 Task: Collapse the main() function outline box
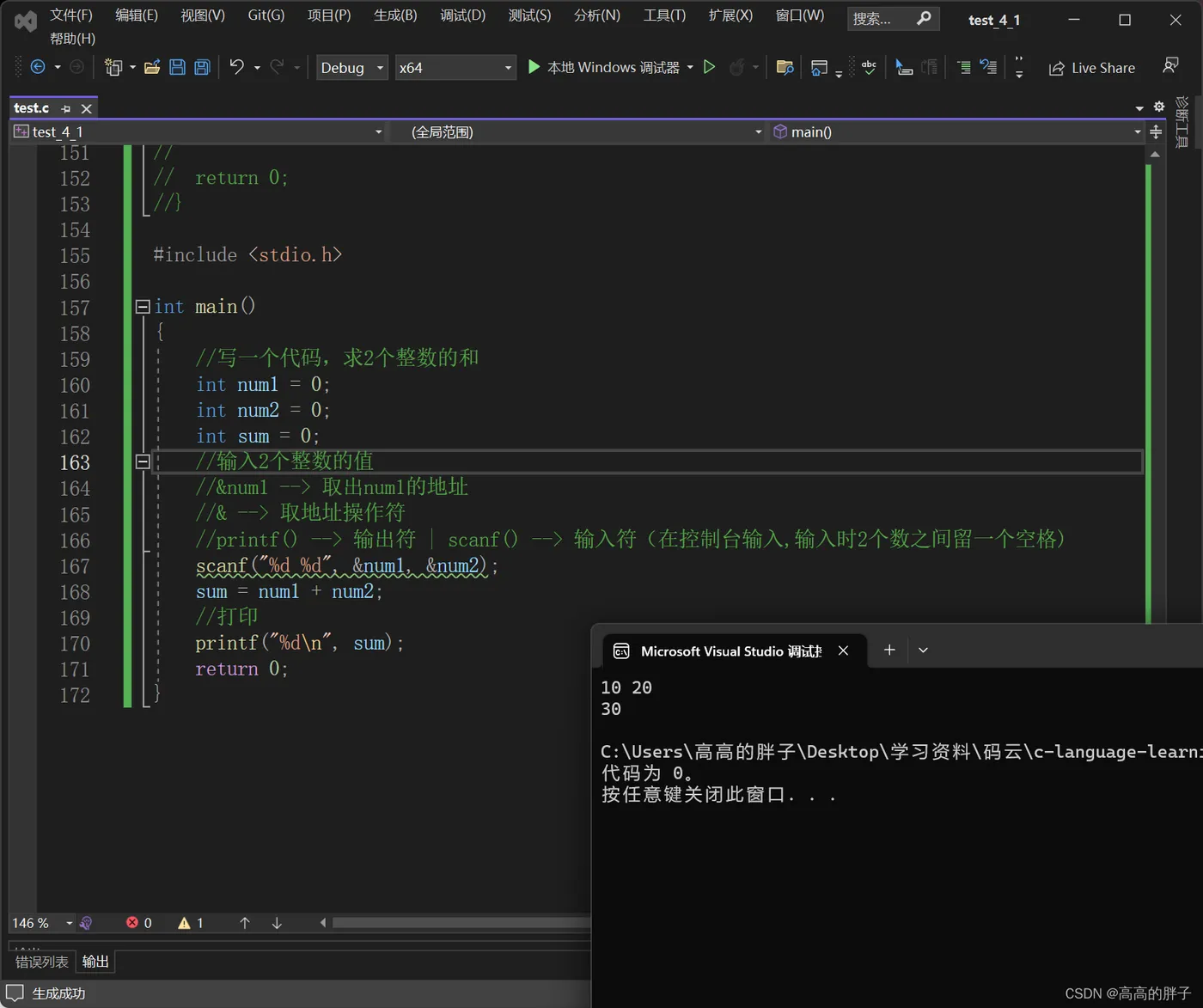click(x=143, y=306)
